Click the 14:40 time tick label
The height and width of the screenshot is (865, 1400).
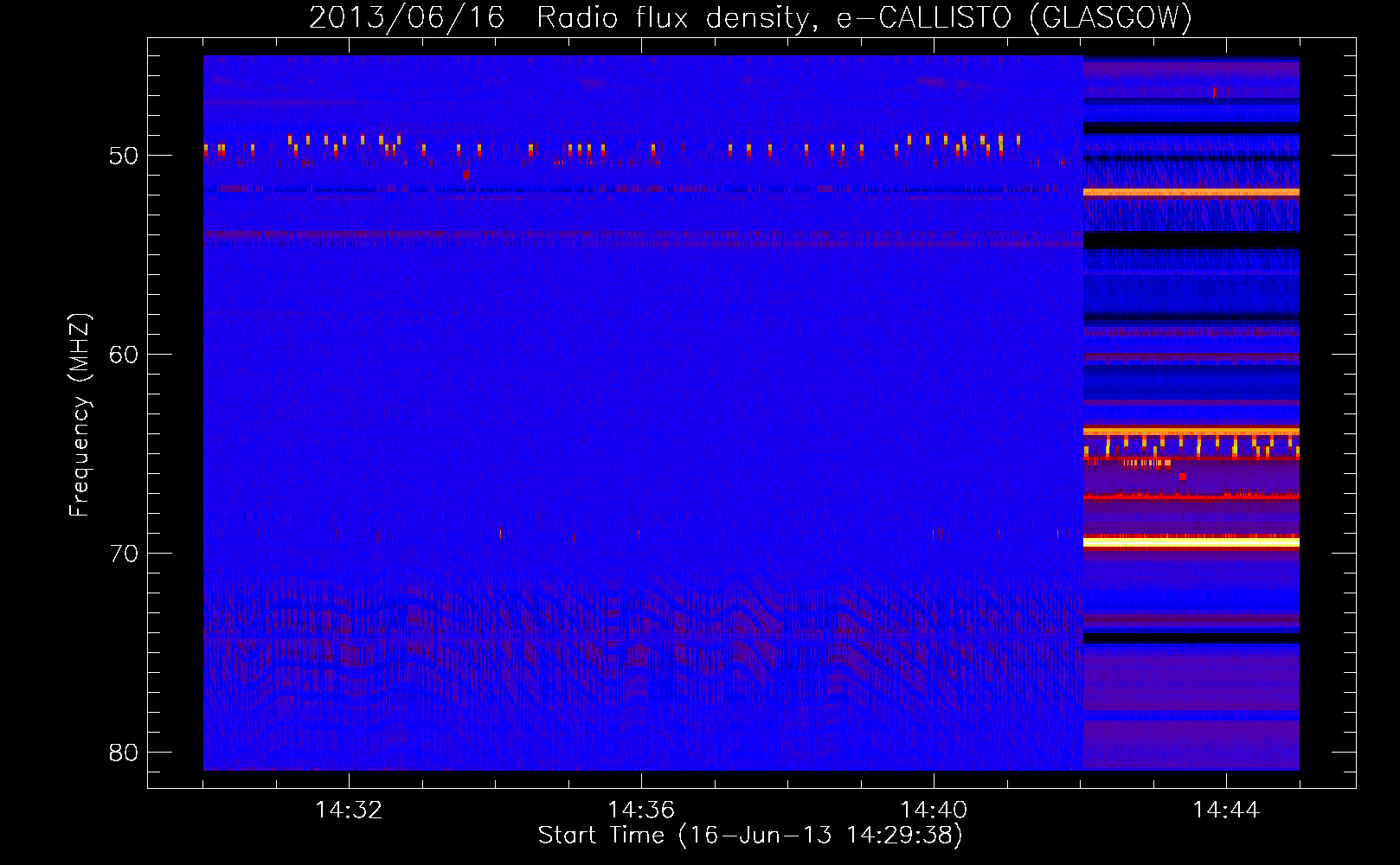point(934,810)
